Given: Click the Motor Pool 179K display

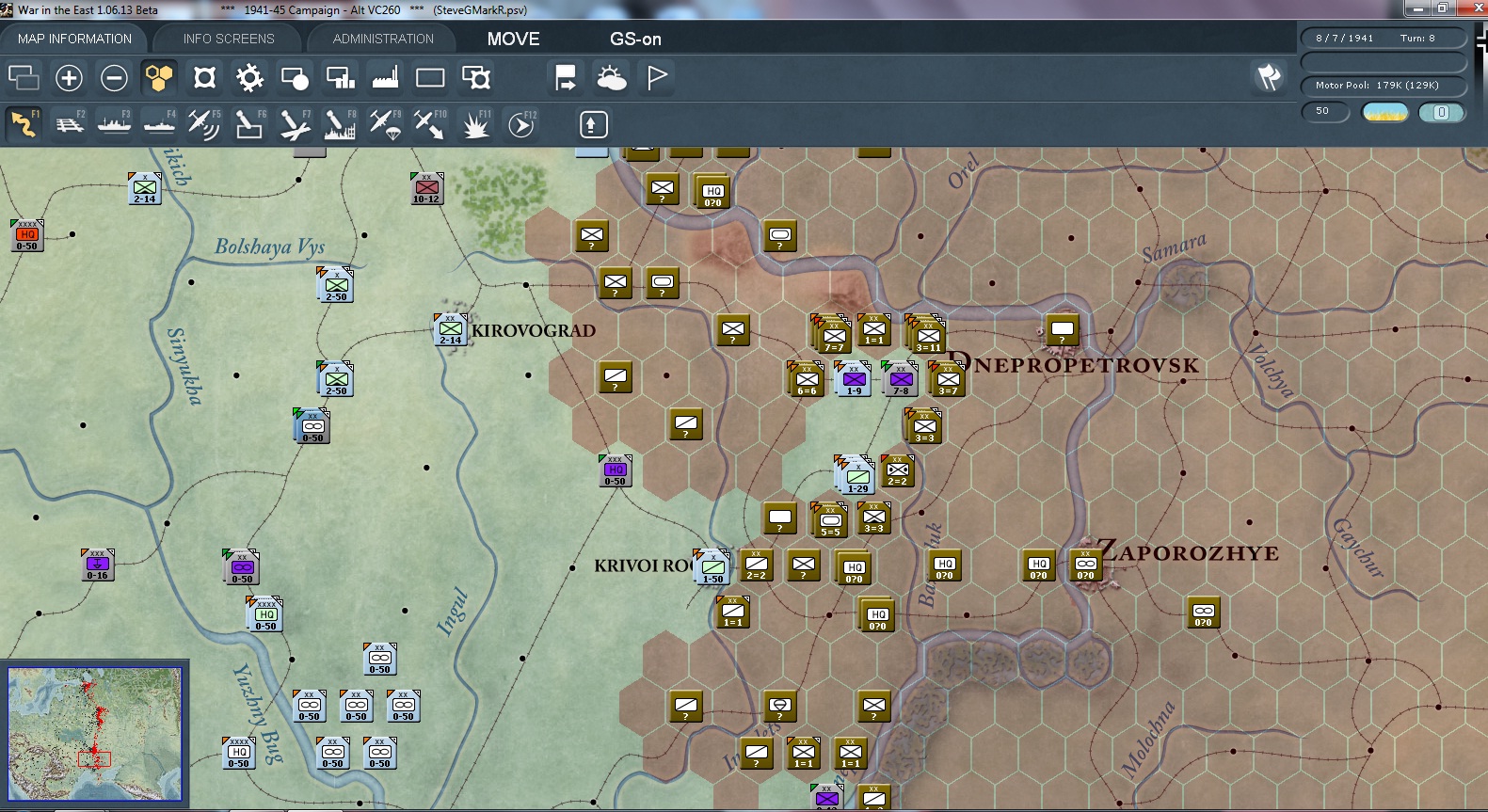Looking at the screenshot, I should coord(1384,86).
